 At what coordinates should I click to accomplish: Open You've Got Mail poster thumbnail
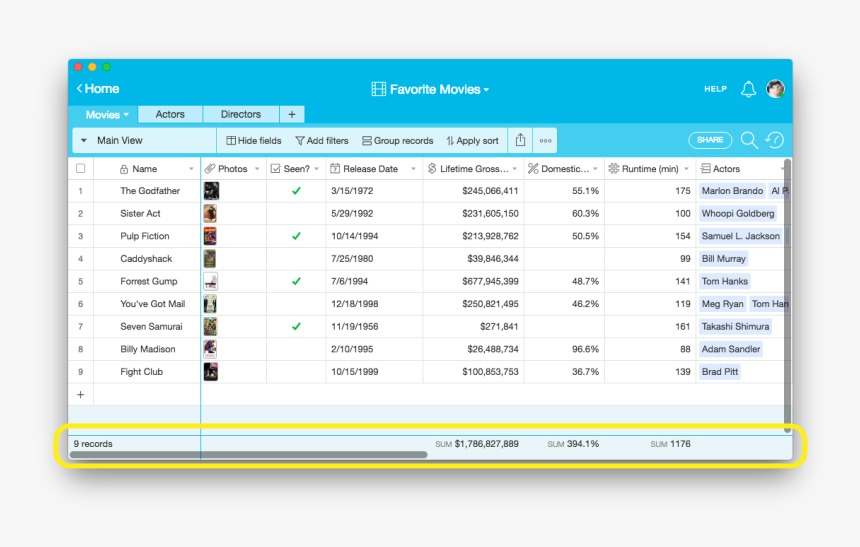click(x=210, y=304)
